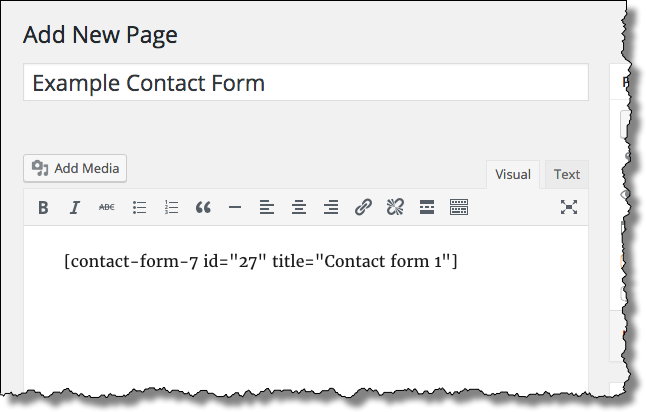Insert the Read More tag
Image resolution: width=646 pixels, height=412 pixels.
(427, 207)
